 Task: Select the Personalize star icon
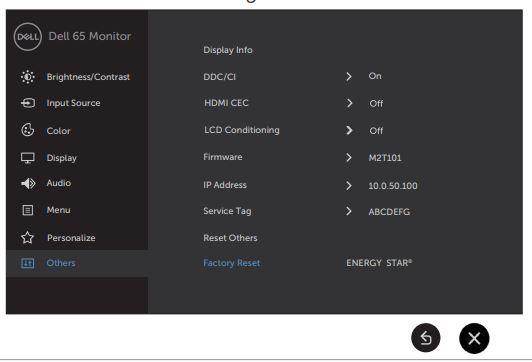tap(27, 237)
